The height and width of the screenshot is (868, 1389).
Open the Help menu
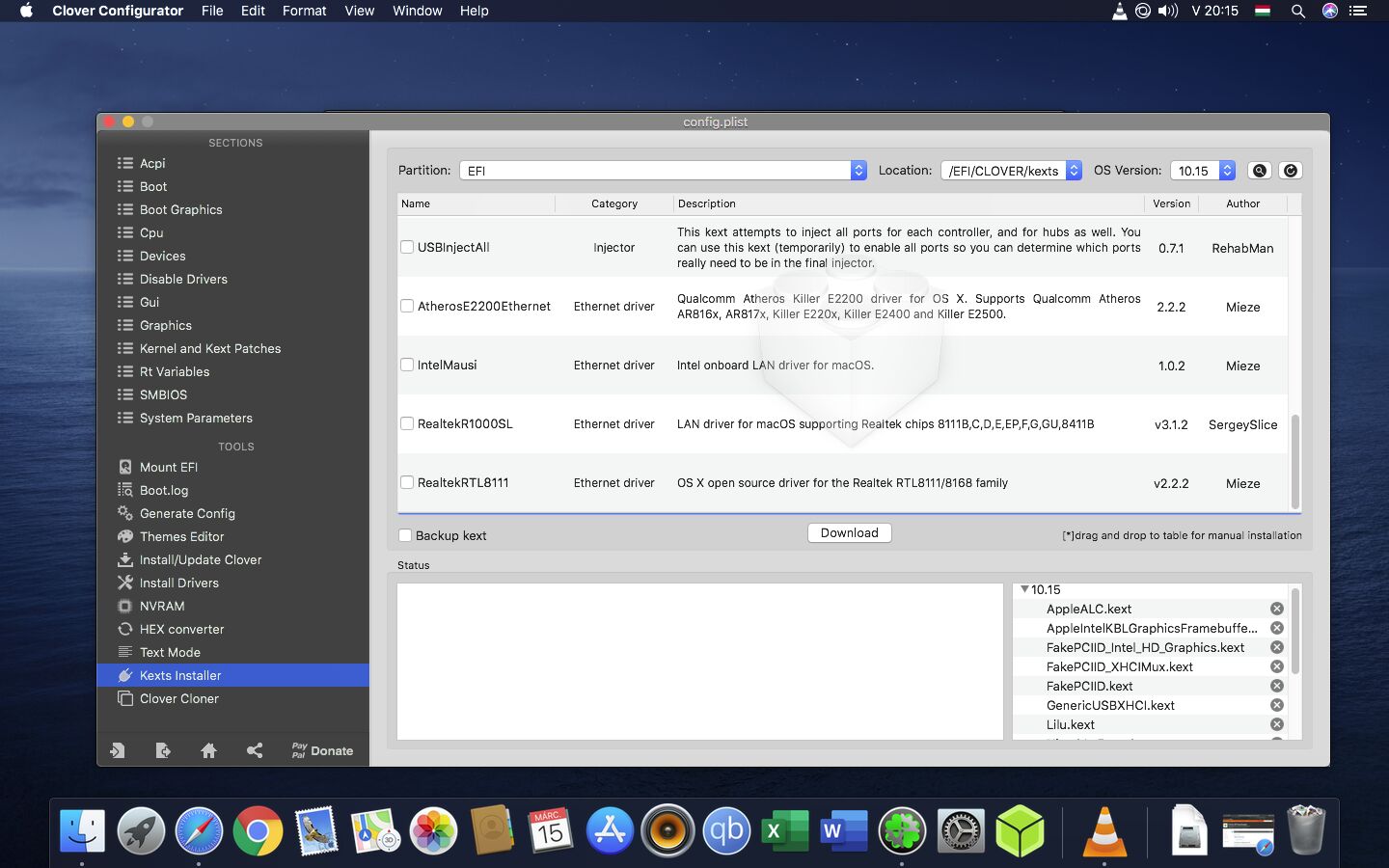(x=474, y=11)
